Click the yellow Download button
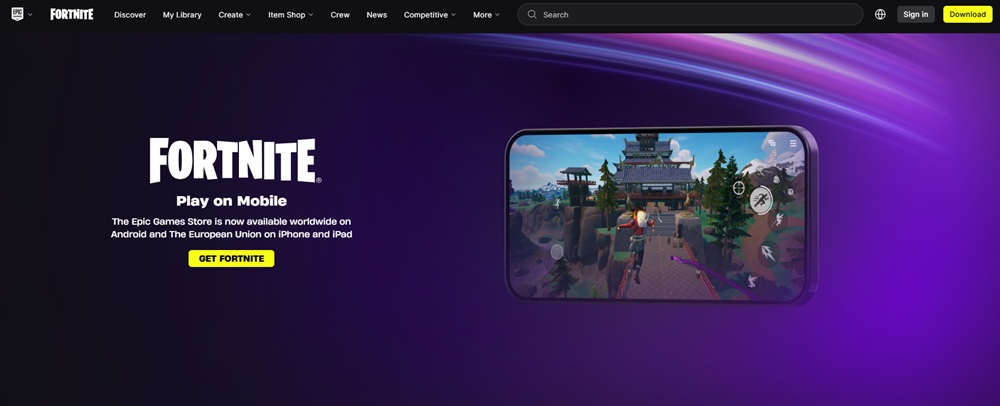 click(967, 14)
